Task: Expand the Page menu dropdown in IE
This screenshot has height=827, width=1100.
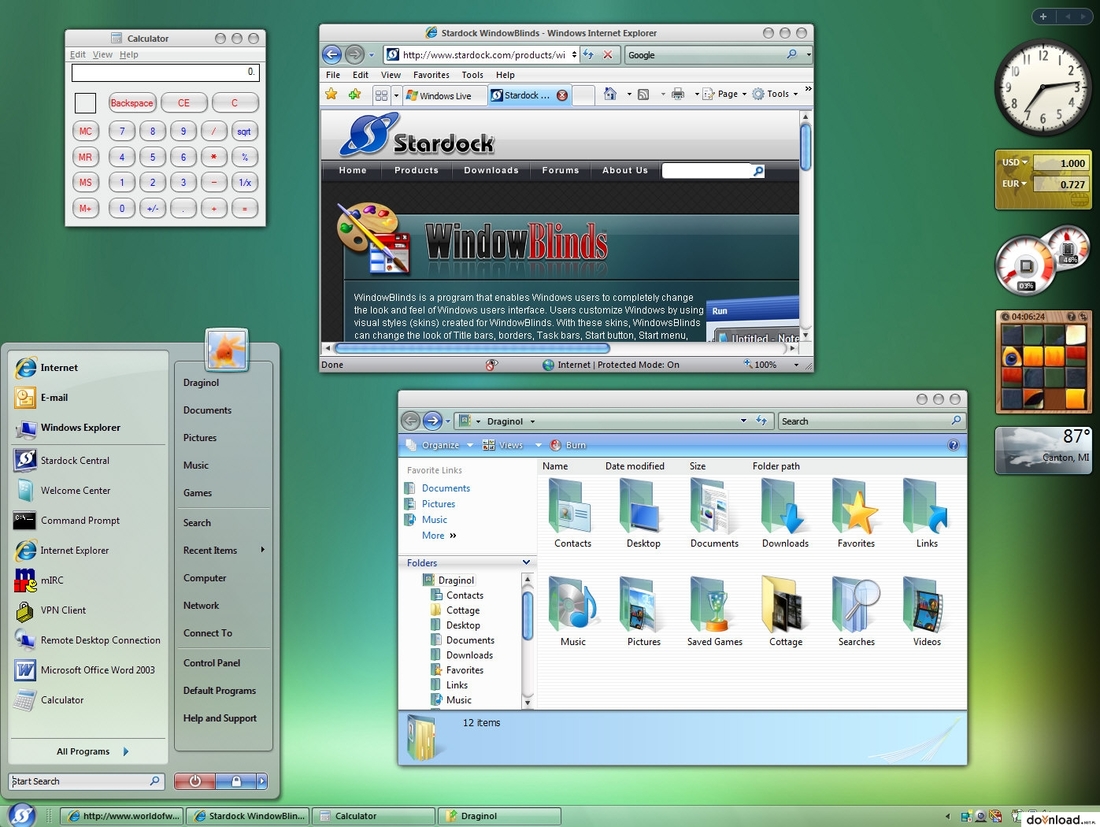Action: [744, 94]
